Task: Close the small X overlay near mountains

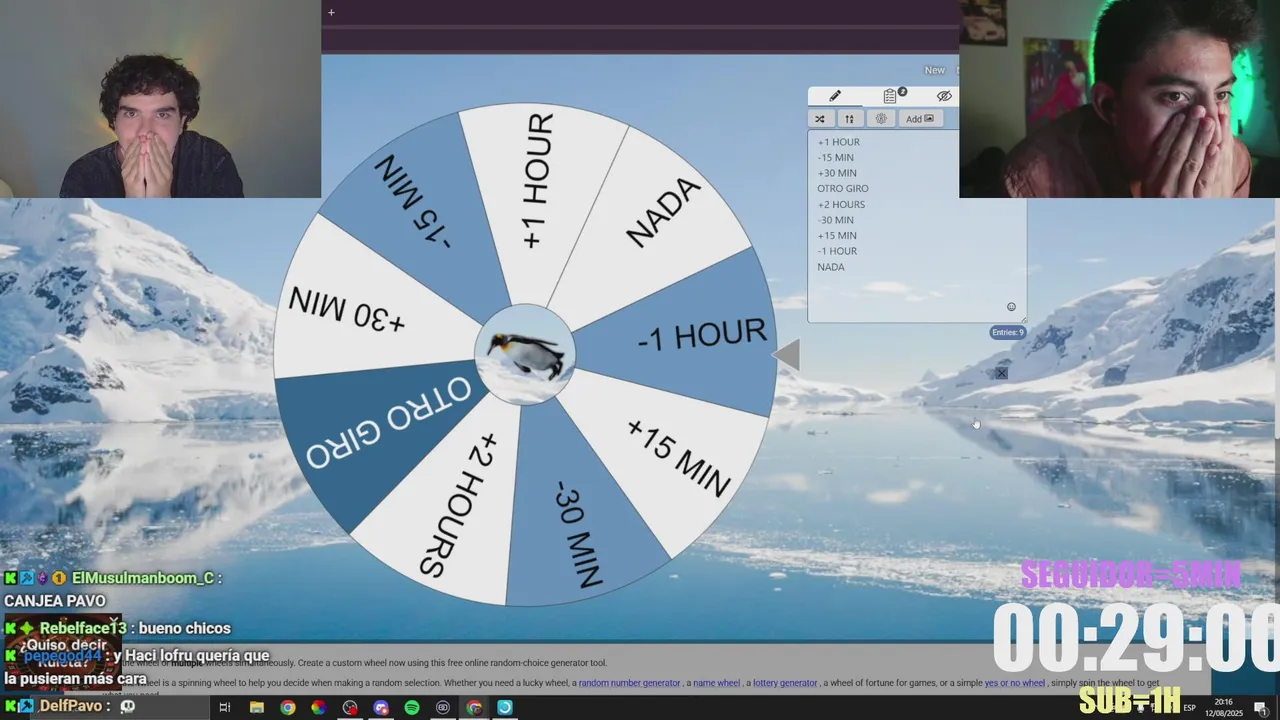Action: point(1001,373)
